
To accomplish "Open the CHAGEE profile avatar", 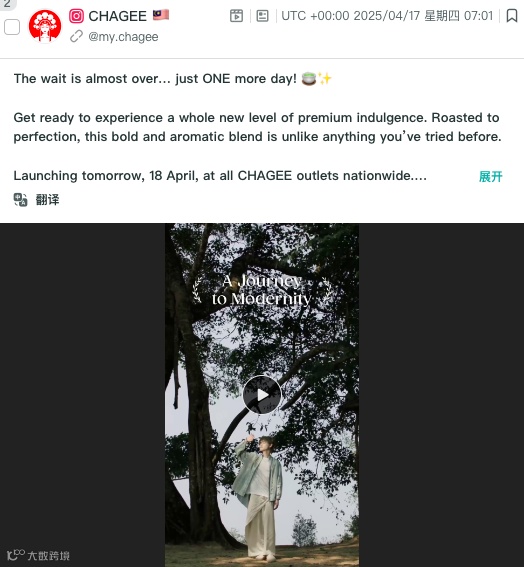I will (x=45, y=26).
